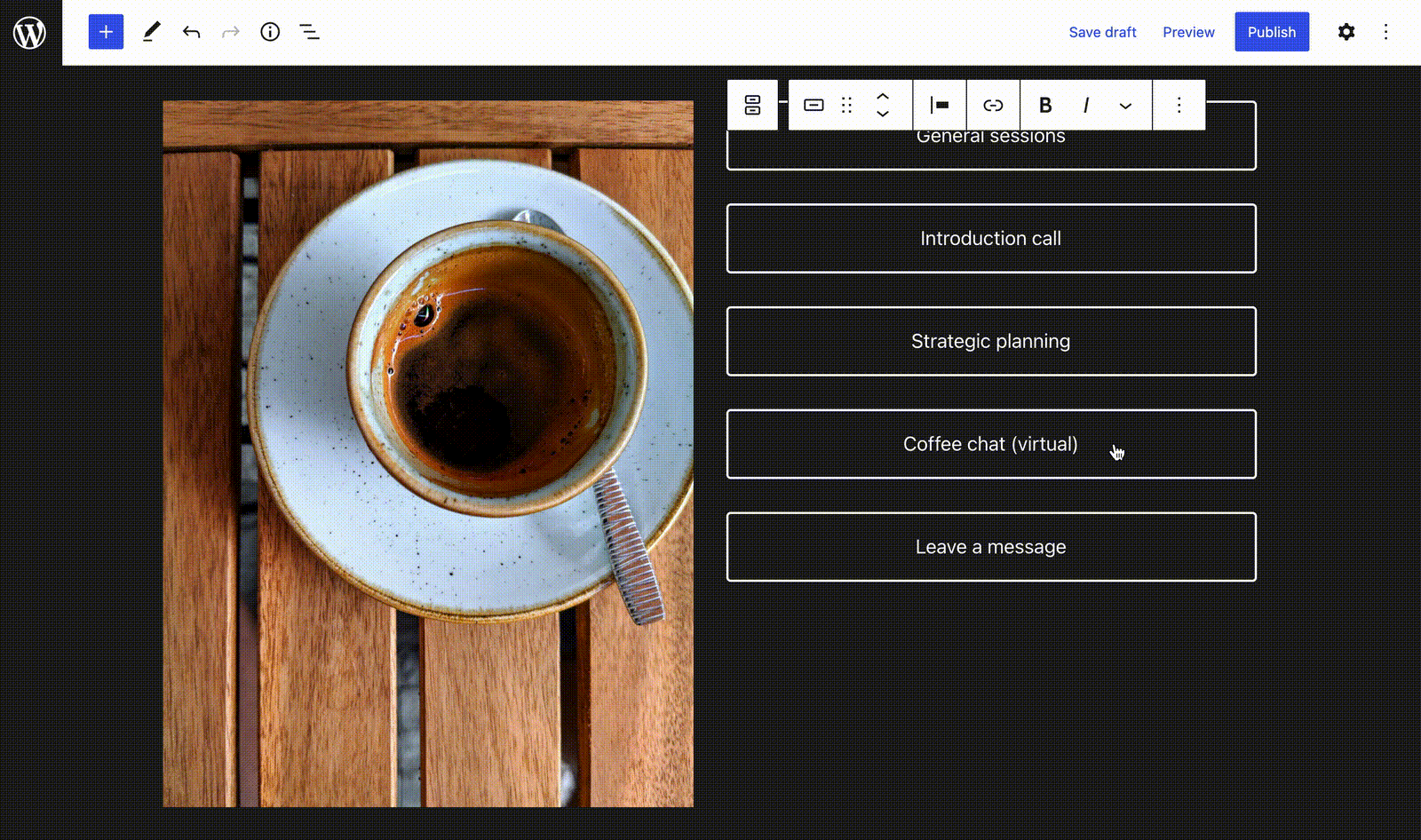
Task: Toggle the settings sidebar gear
Action: [x=1346, y=32]
